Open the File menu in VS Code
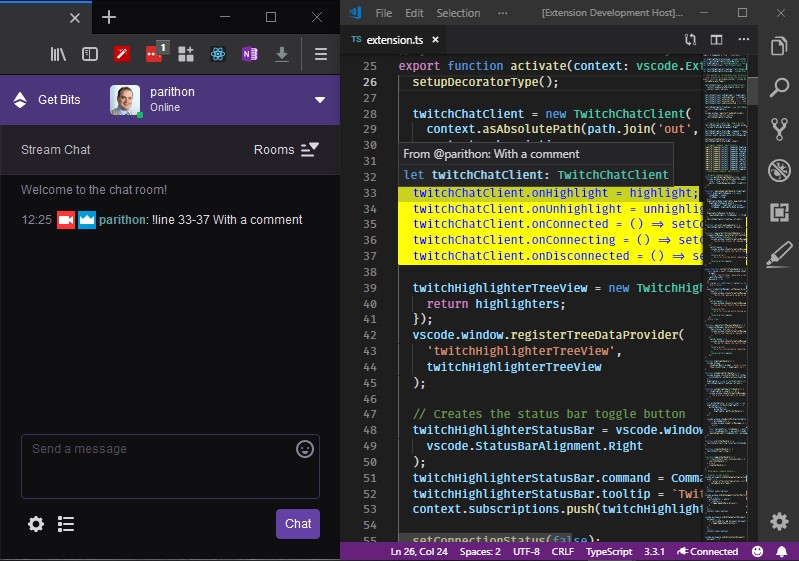This screenshot has width=799, height=561. (x=384, y=13)
